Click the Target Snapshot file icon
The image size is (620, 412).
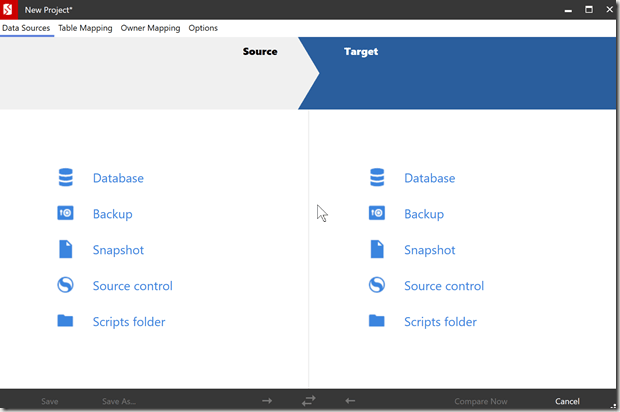click(x=377, y=250)
